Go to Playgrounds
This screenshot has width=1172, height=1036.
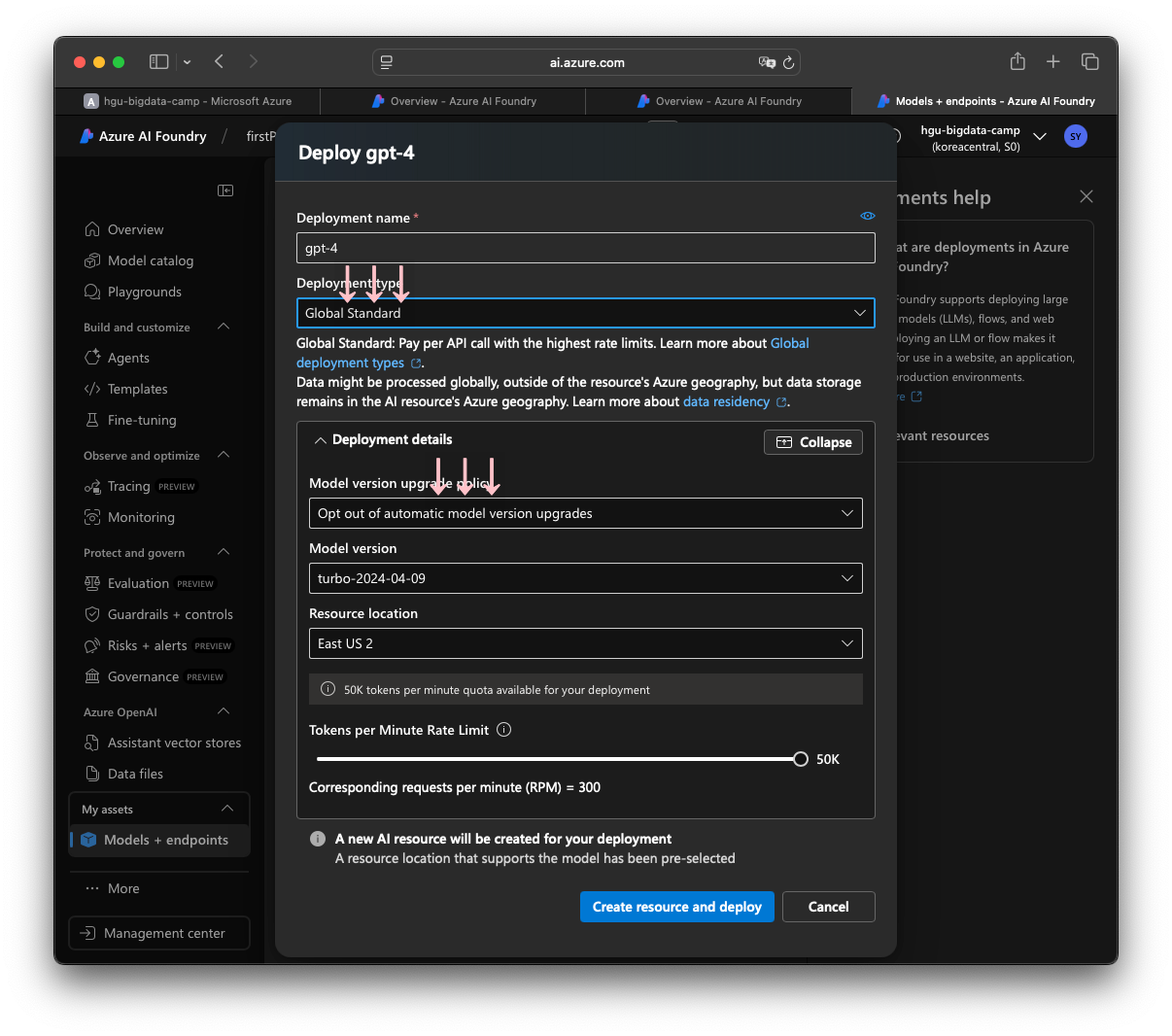pos(132,292)
